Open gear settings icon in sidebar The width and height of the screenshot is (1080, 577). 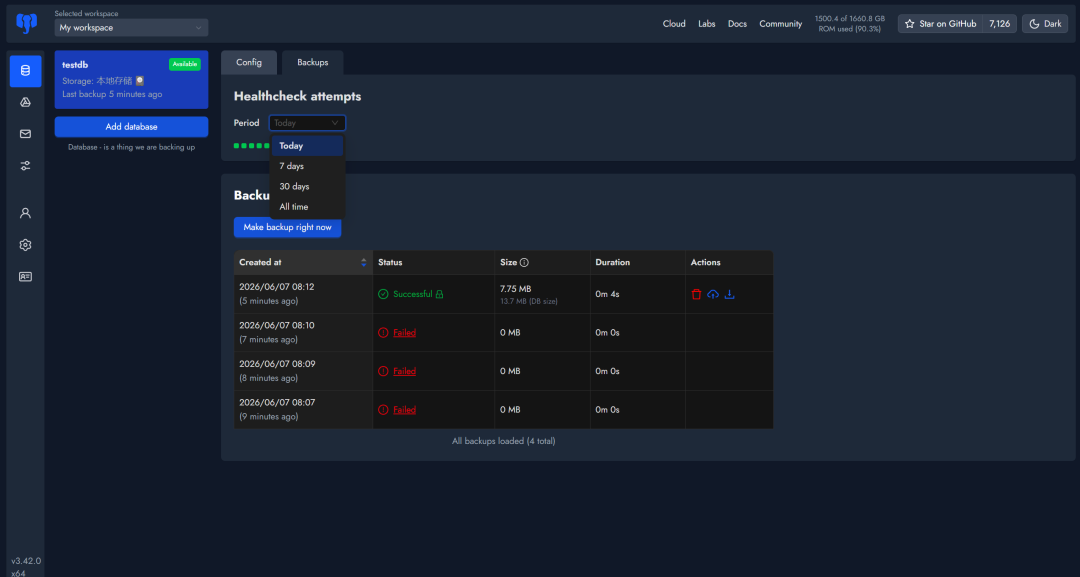[25, 245]
